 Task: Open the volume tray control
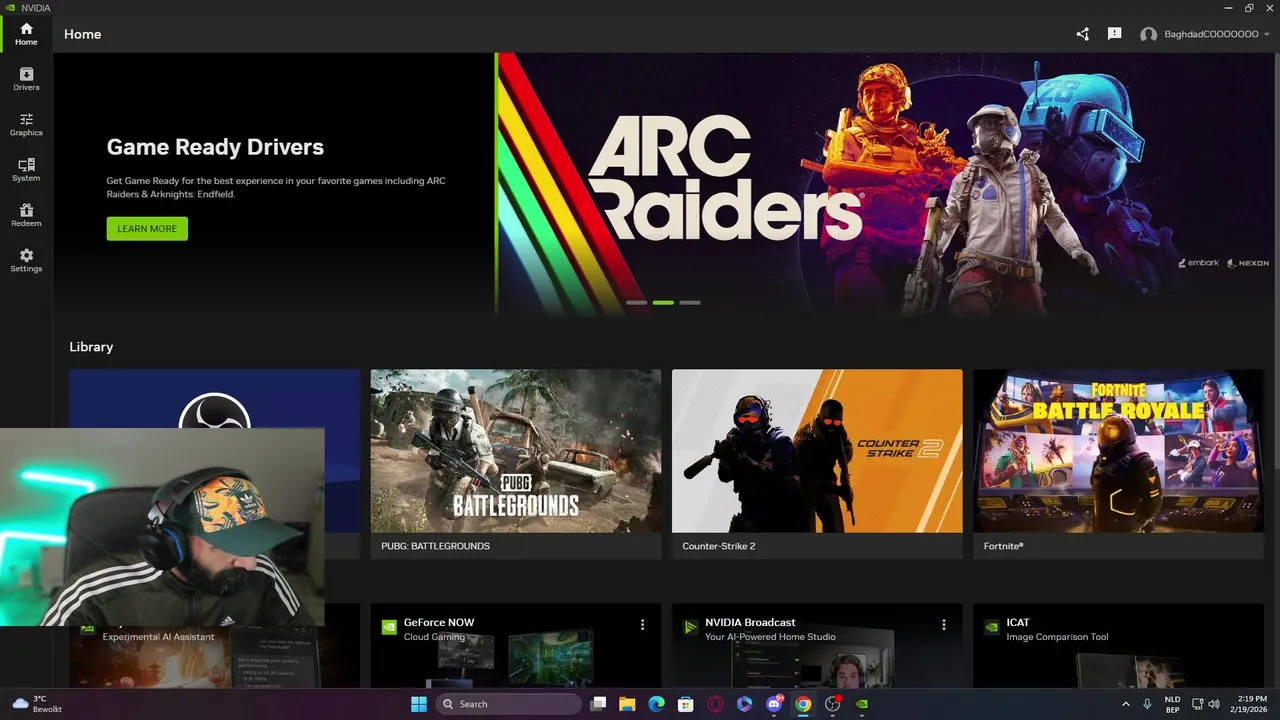1213,704
